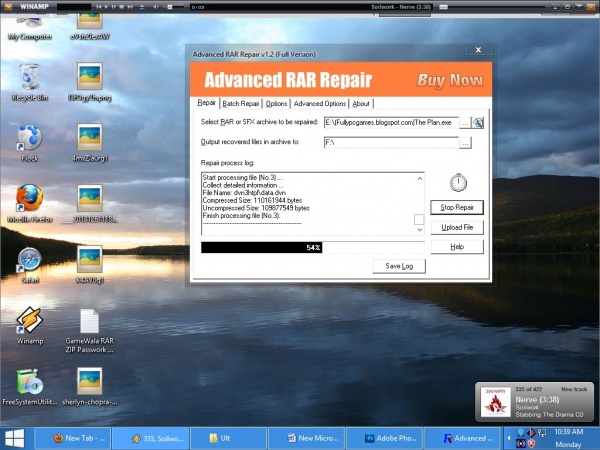Click the Help button

click(x=457, y=247)
